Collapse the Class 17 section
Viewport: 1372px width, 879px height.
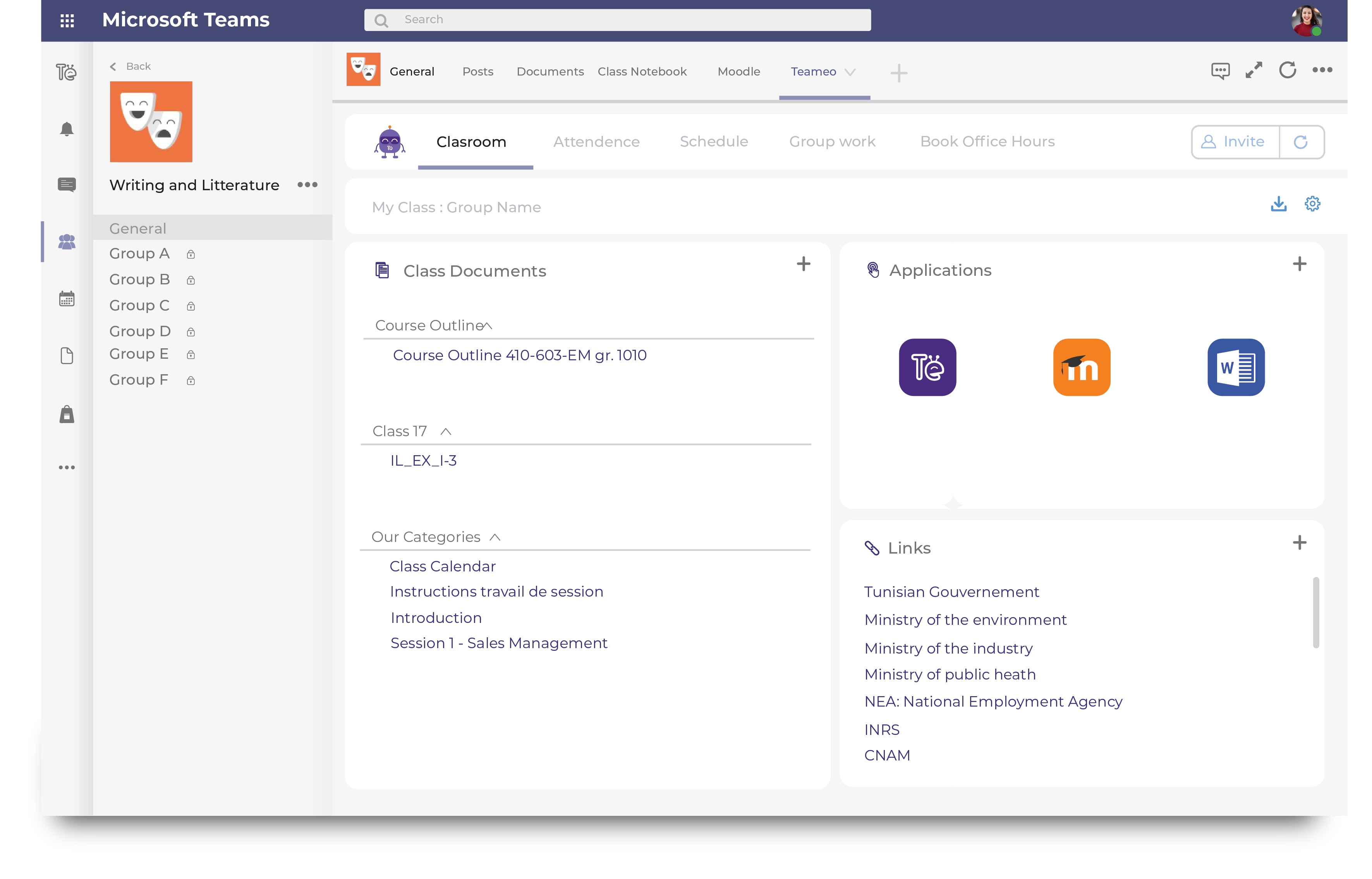tap(446, 432)
